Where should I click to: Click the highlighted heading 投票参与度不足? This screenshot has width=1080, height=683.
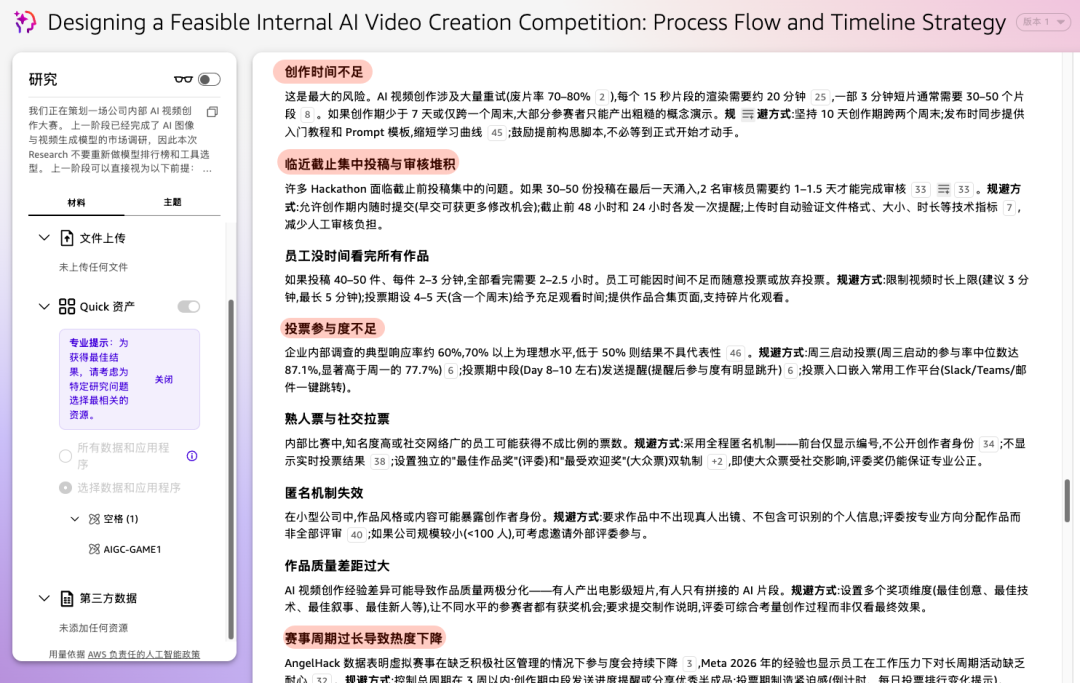tap(331, 328)
